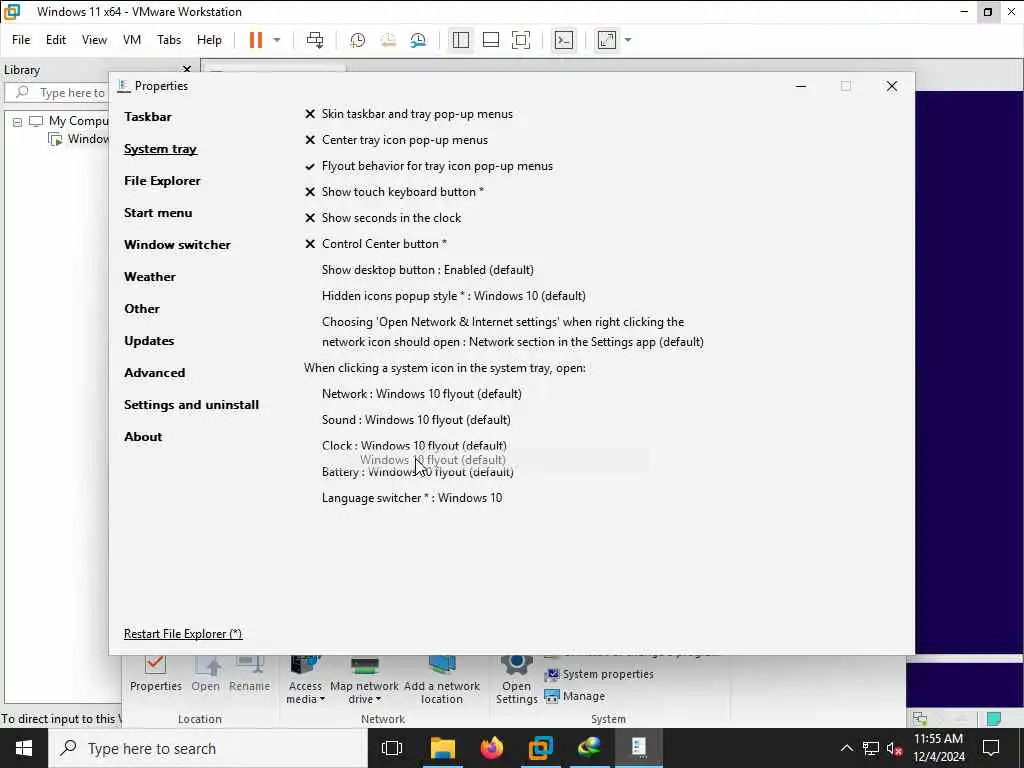
Task: Click the Send Ctrl+Alt+Del toolbar icon
Action: [x=315, y=40]
